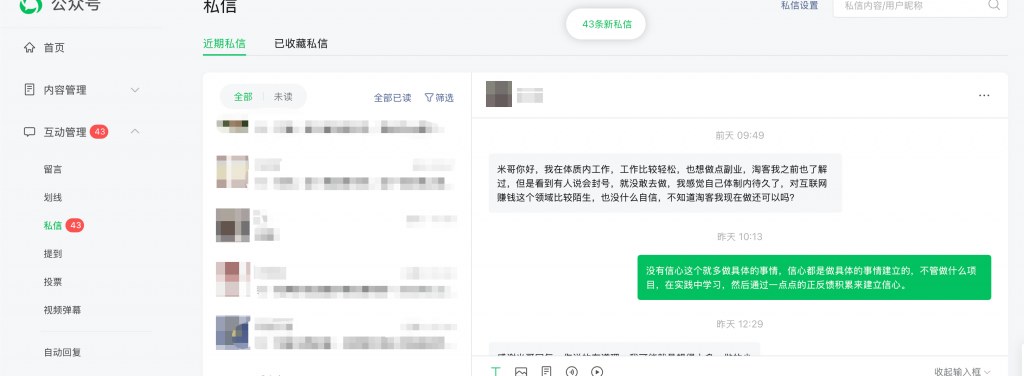1024x376 pixels.
Task: Select the 全部 filter toggle
Action: [243, 97]
